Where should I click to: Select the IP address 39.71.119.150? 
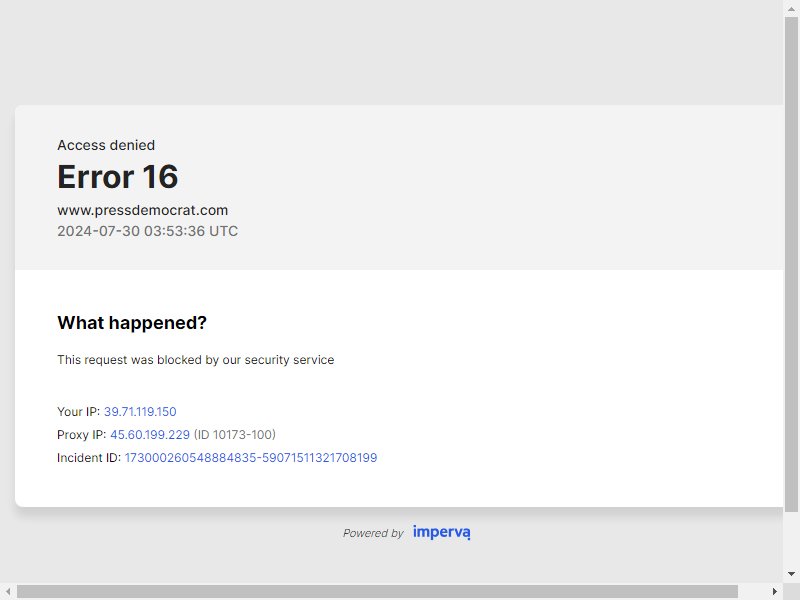tap(140, 412)
